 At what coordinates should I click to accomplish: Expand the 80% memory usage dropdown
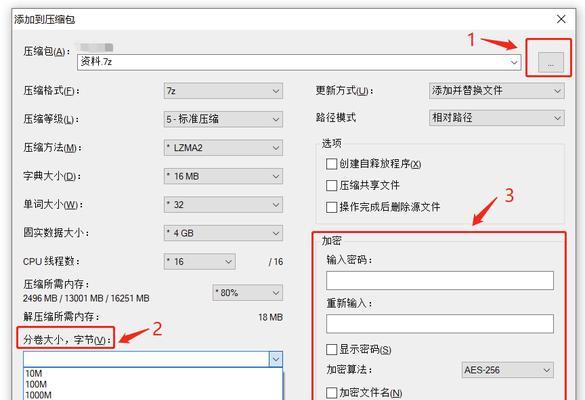248,293
